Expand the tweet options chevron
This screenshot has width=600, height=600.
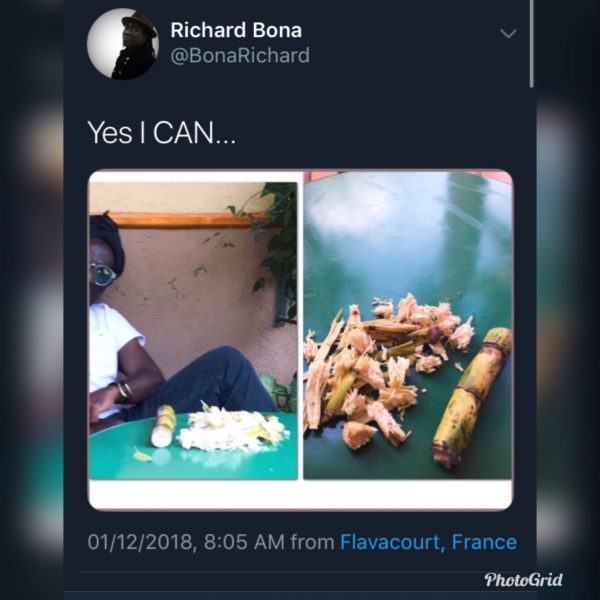(x=508, y=33)
